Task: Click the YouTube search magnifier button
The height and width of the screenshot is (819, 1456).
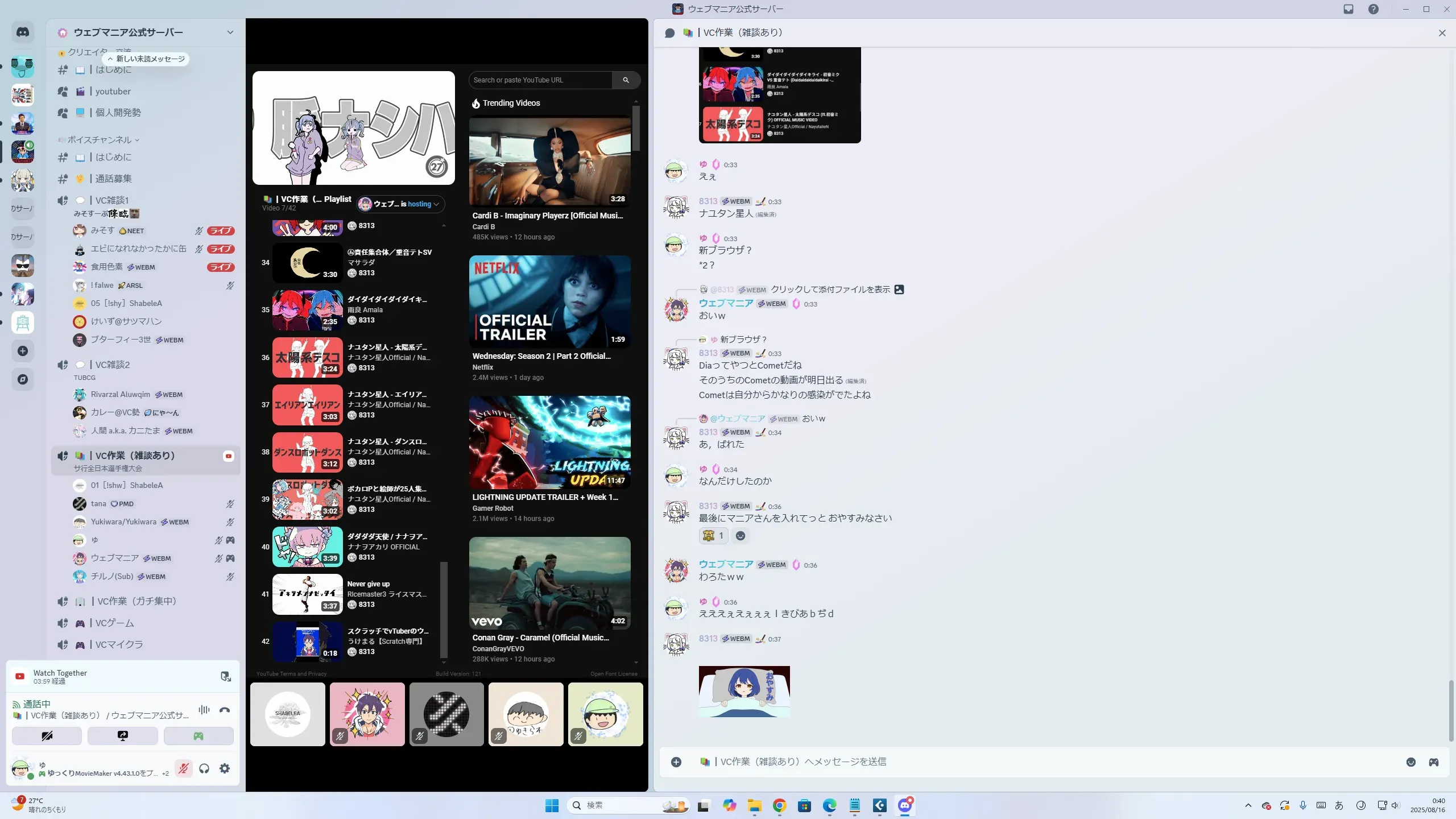Action: [x=626, y=80]
